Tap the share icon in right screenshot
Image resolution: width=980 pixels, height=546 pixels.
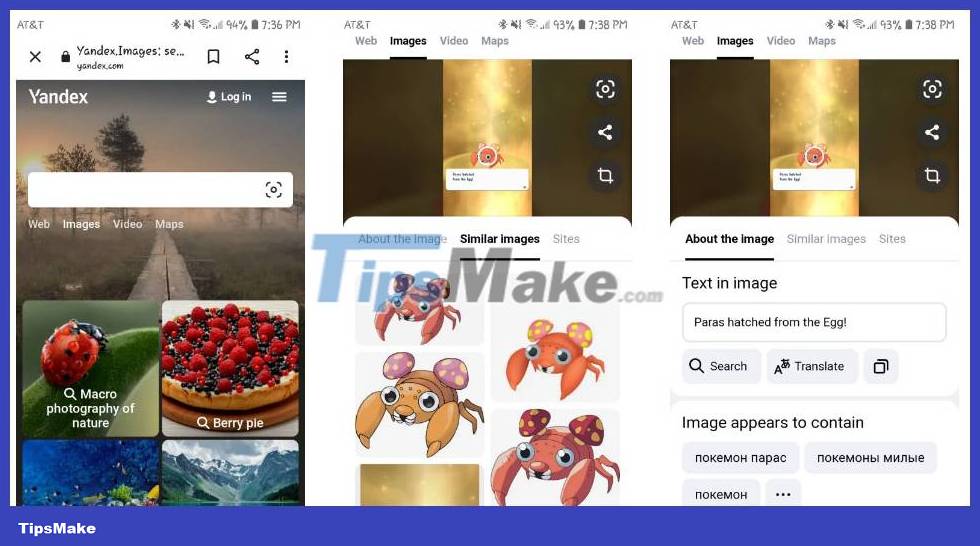pos(932,132)
